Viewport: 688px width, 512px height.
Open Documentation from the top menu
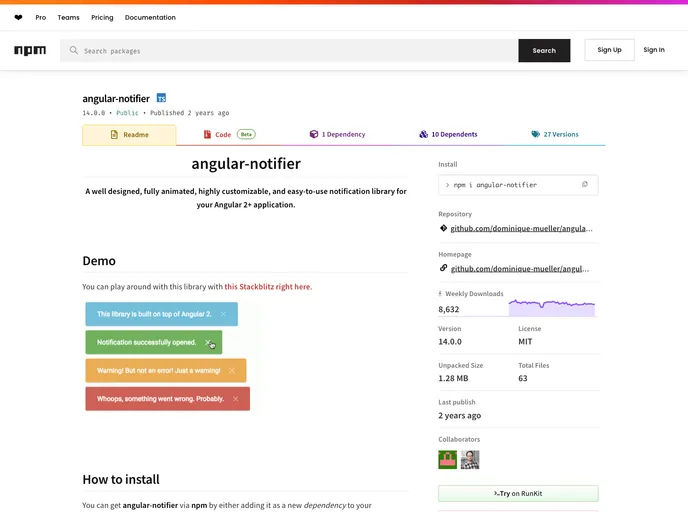click(x=150, y=18)
